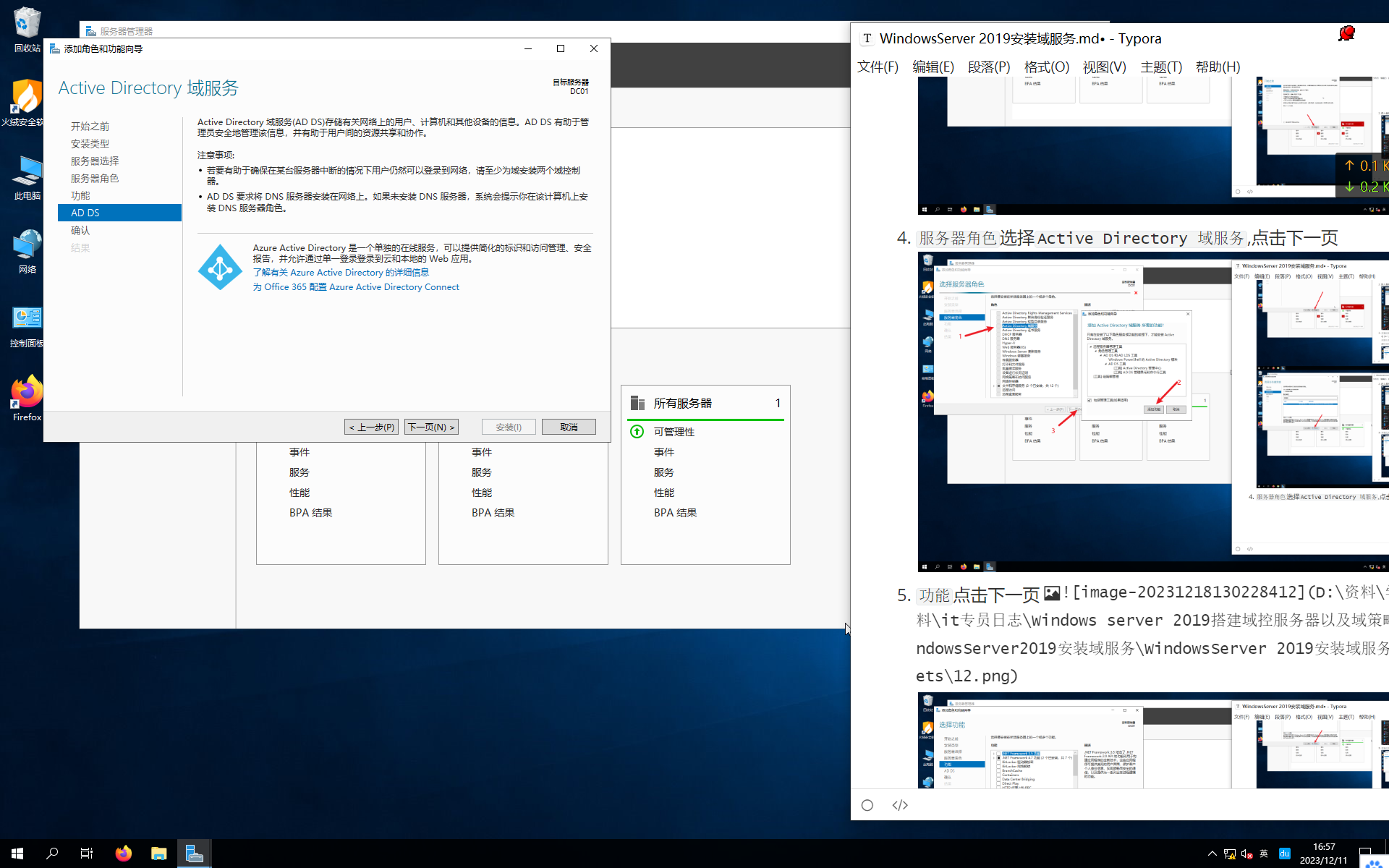
Task: Click the taskbar search magnifier icon
Action: (x=52, y=854)
